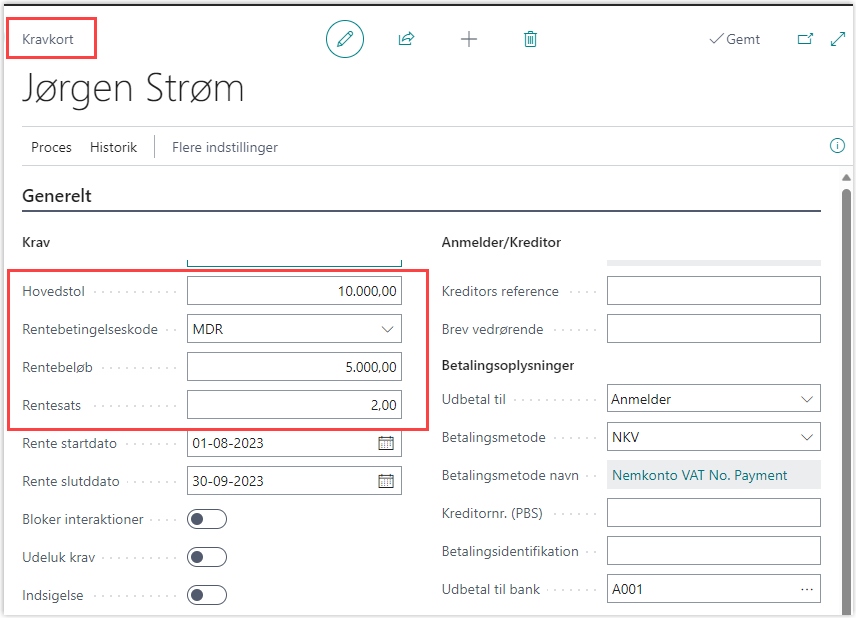This screenshot has width=857, height=619.
Task: Click the Hovedstol amount field
Action: click(294, 291)
